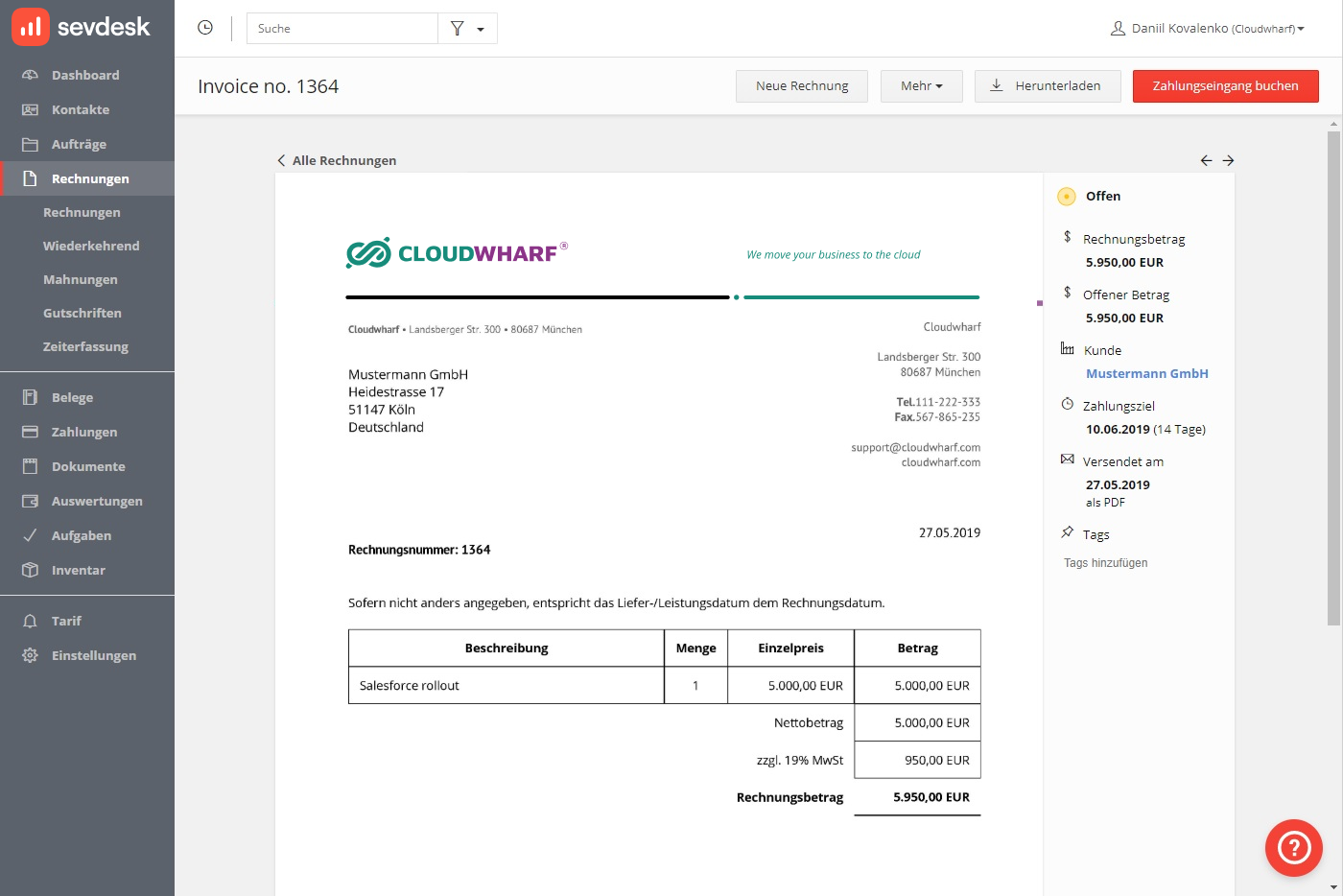
Task: Click the Aufgaben checkmark icon
Action: pos(30,535)
